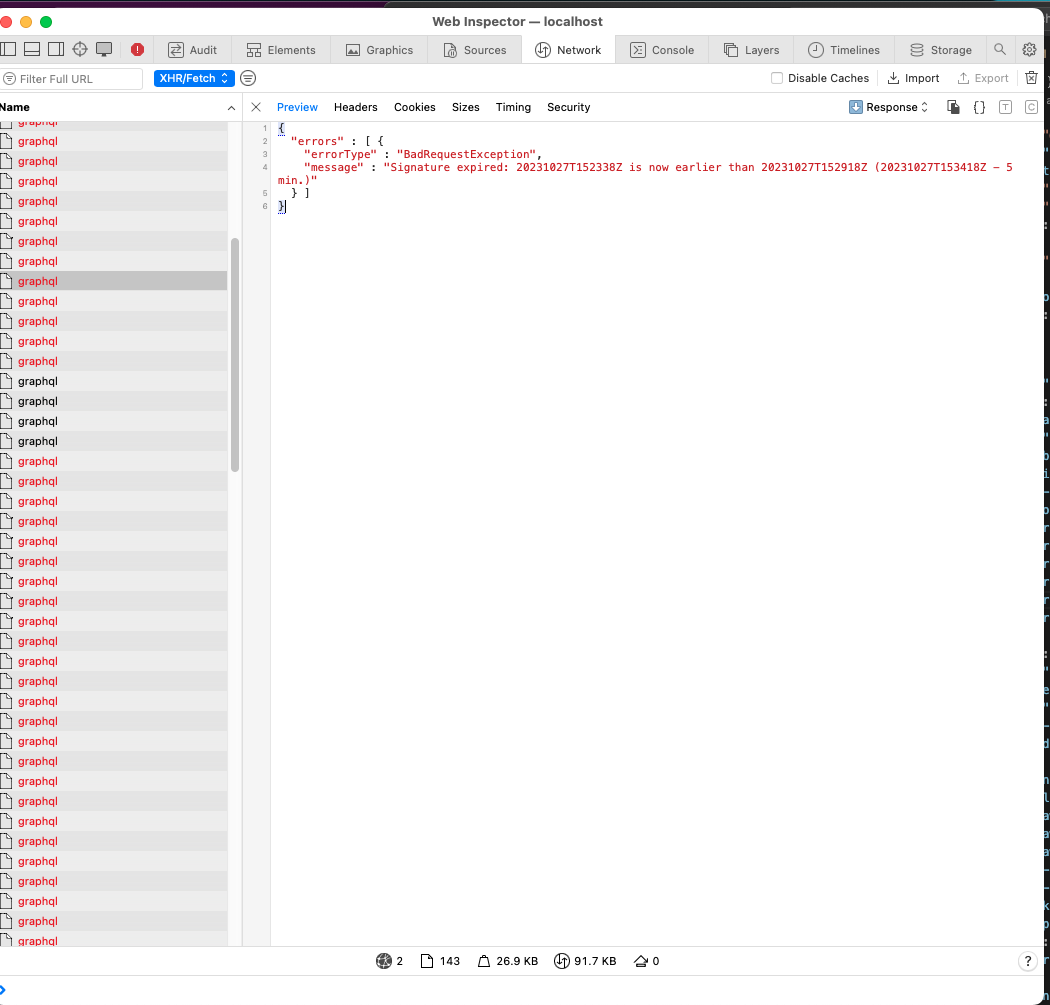Open Web Inspector settings gear
The width and height of the screenshot is (1050, 1005).
click(1030, 49)
